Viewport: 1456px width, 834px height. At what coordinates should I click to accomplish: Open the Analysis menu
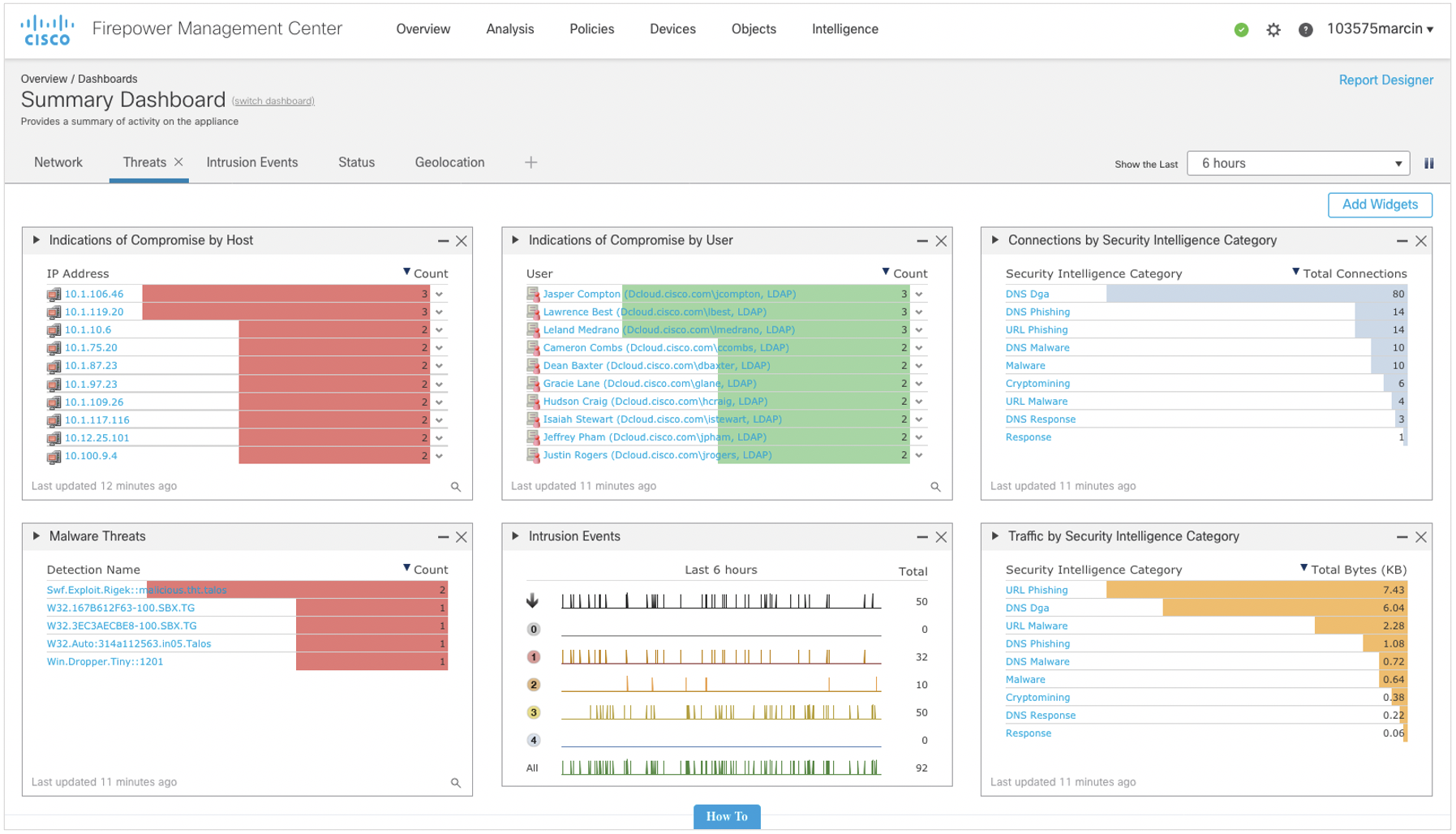(x=510, y=29)
